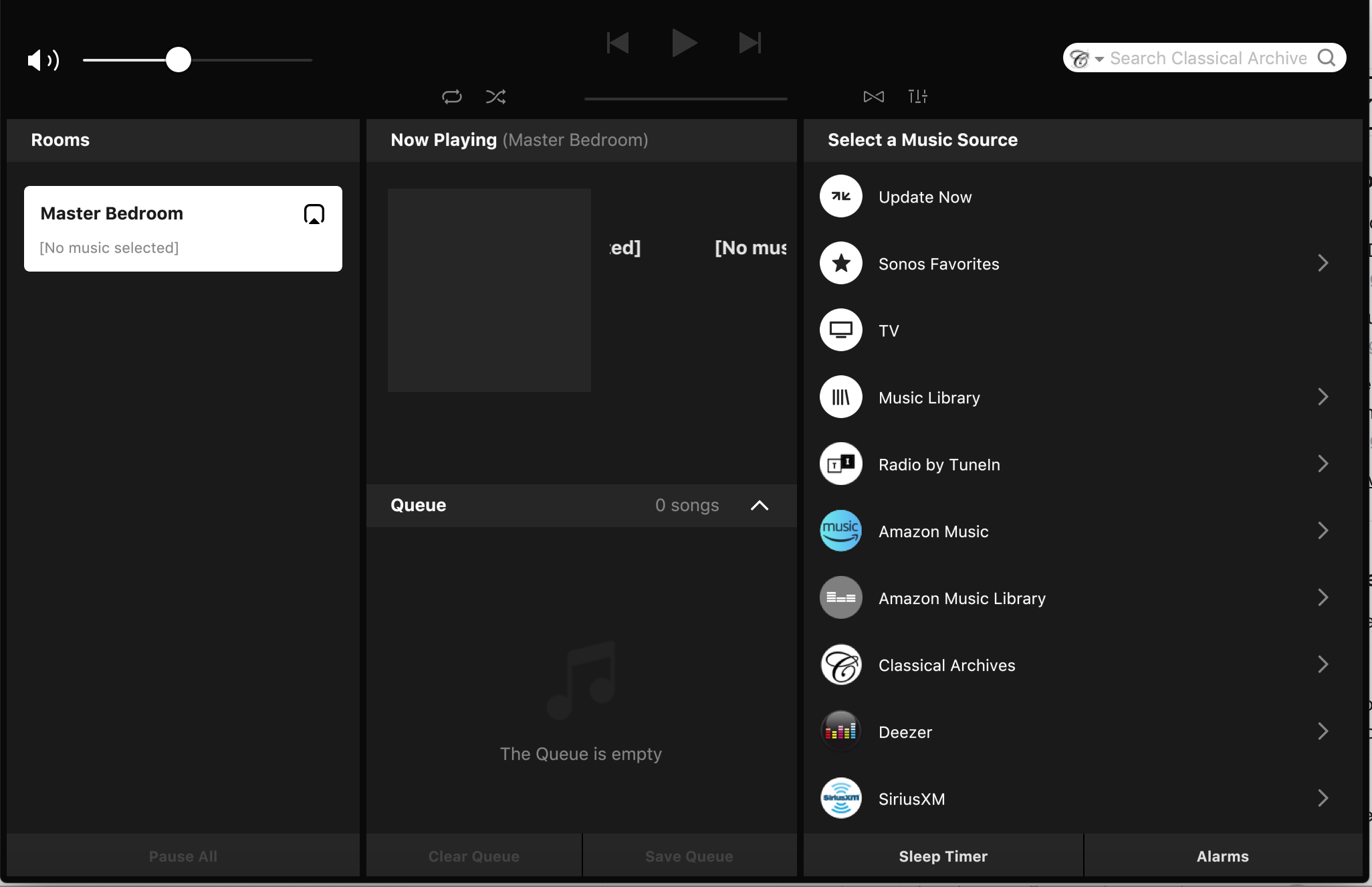Click the Play button
The height and width of the screenshot is (887, 1372).
683,43
